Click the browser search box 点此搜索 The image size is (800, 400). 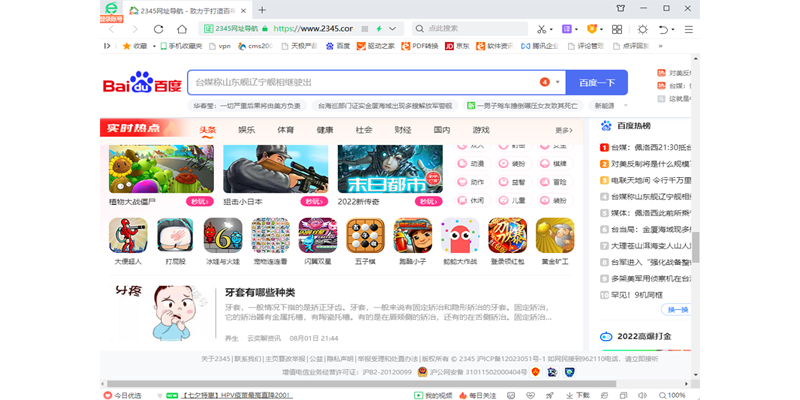470,29
